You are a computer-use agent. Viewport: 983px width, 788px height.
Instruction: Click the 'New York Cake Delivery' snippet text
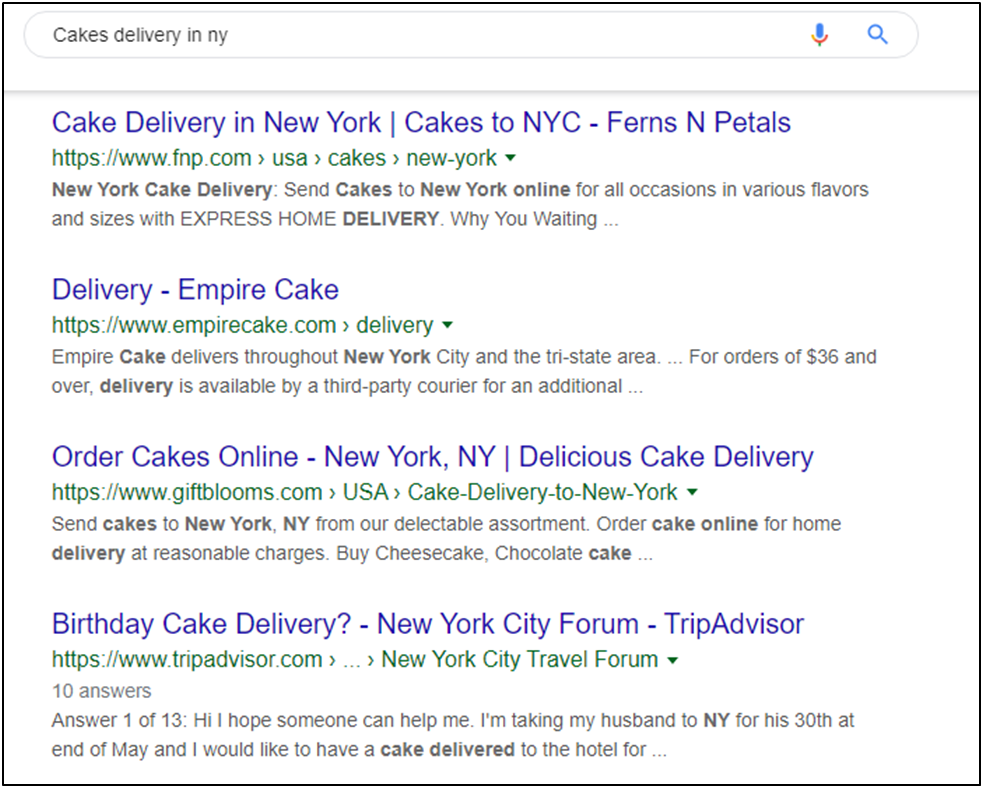(x=162, y=189)
